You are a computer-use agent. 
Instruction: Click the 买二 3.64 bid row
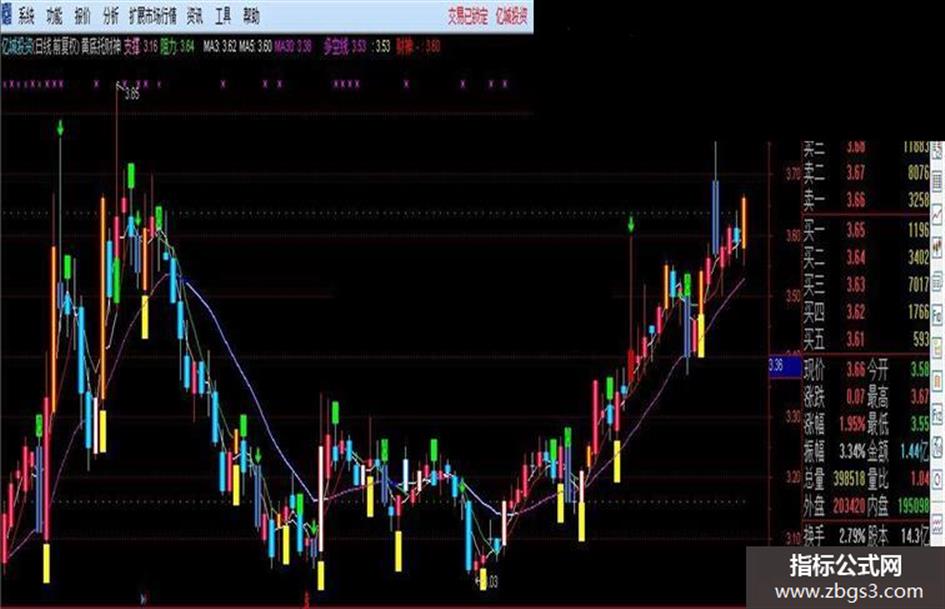coord(866,257)
